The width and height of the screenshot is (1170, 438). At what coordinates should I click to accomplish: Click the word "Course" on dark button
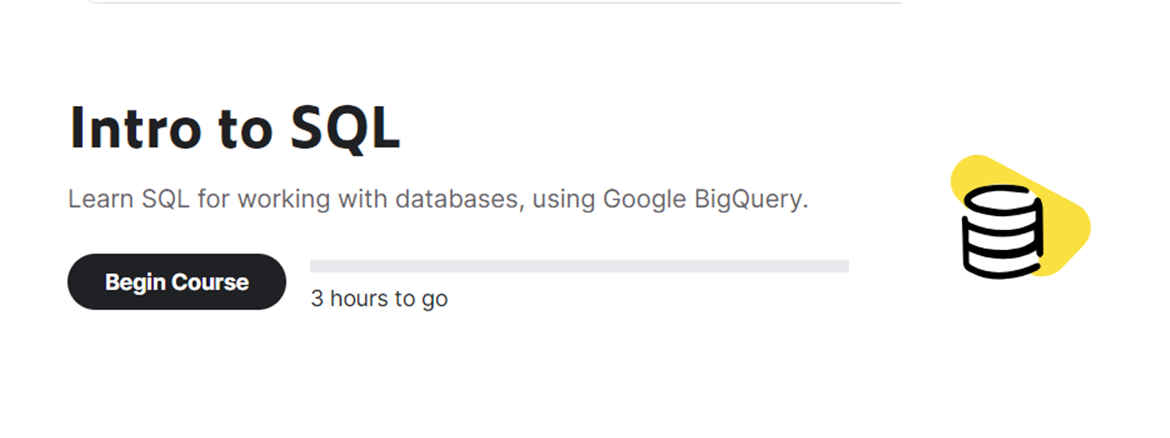[x=212, y=282]
